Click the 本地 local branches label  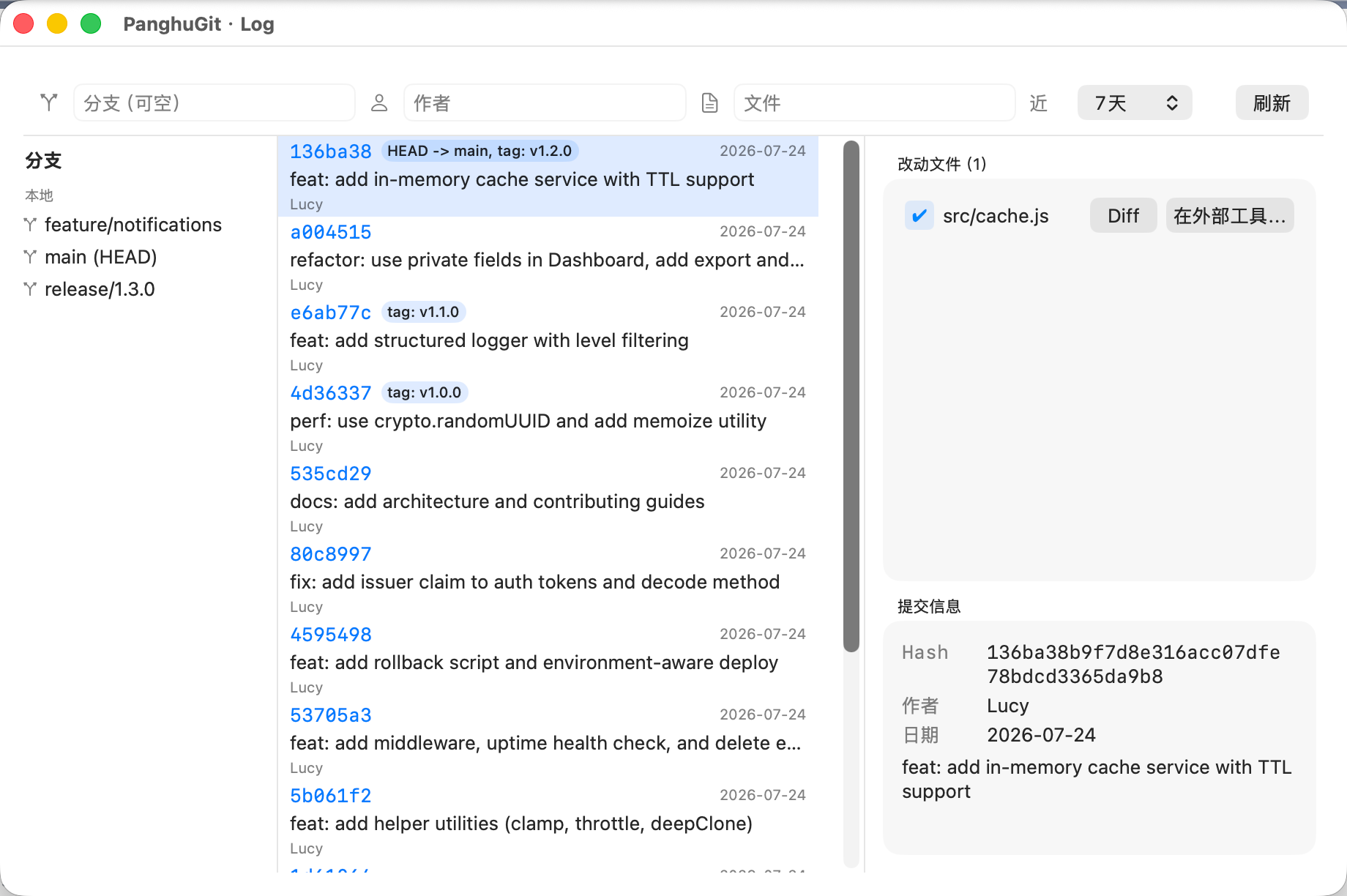(39, 195)
